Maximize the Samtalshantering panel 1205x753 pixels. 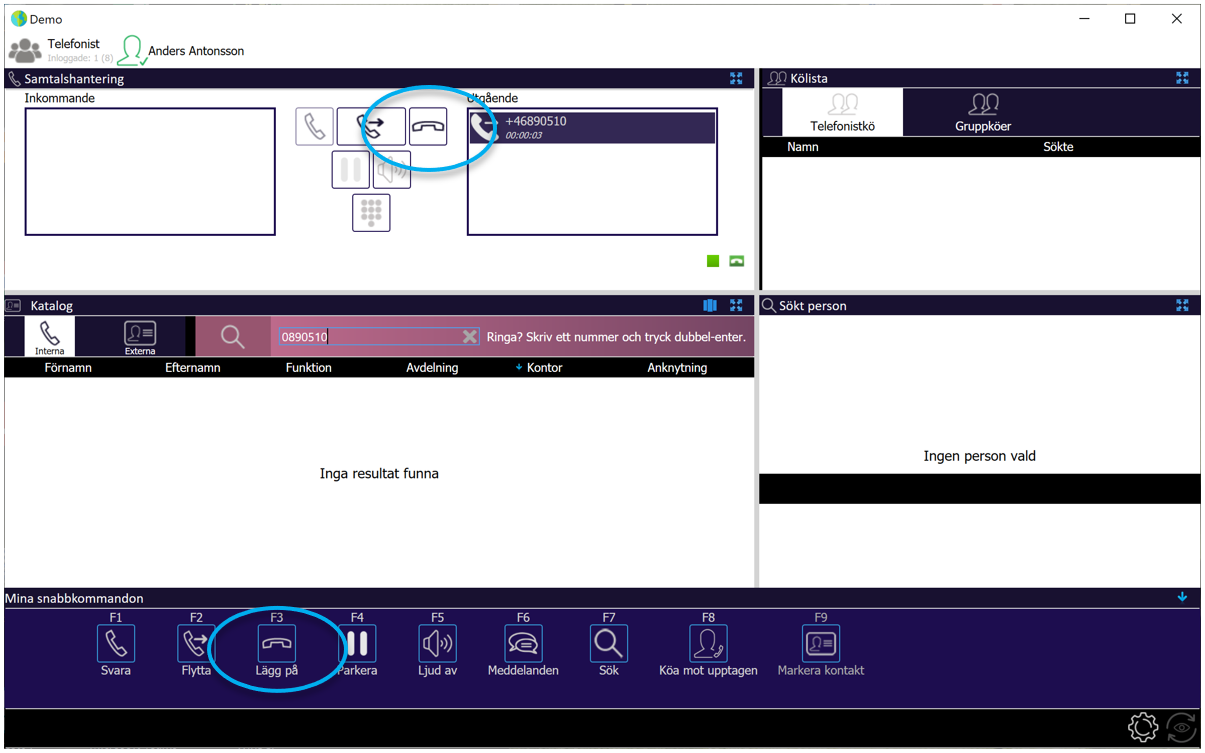point(736,78)
